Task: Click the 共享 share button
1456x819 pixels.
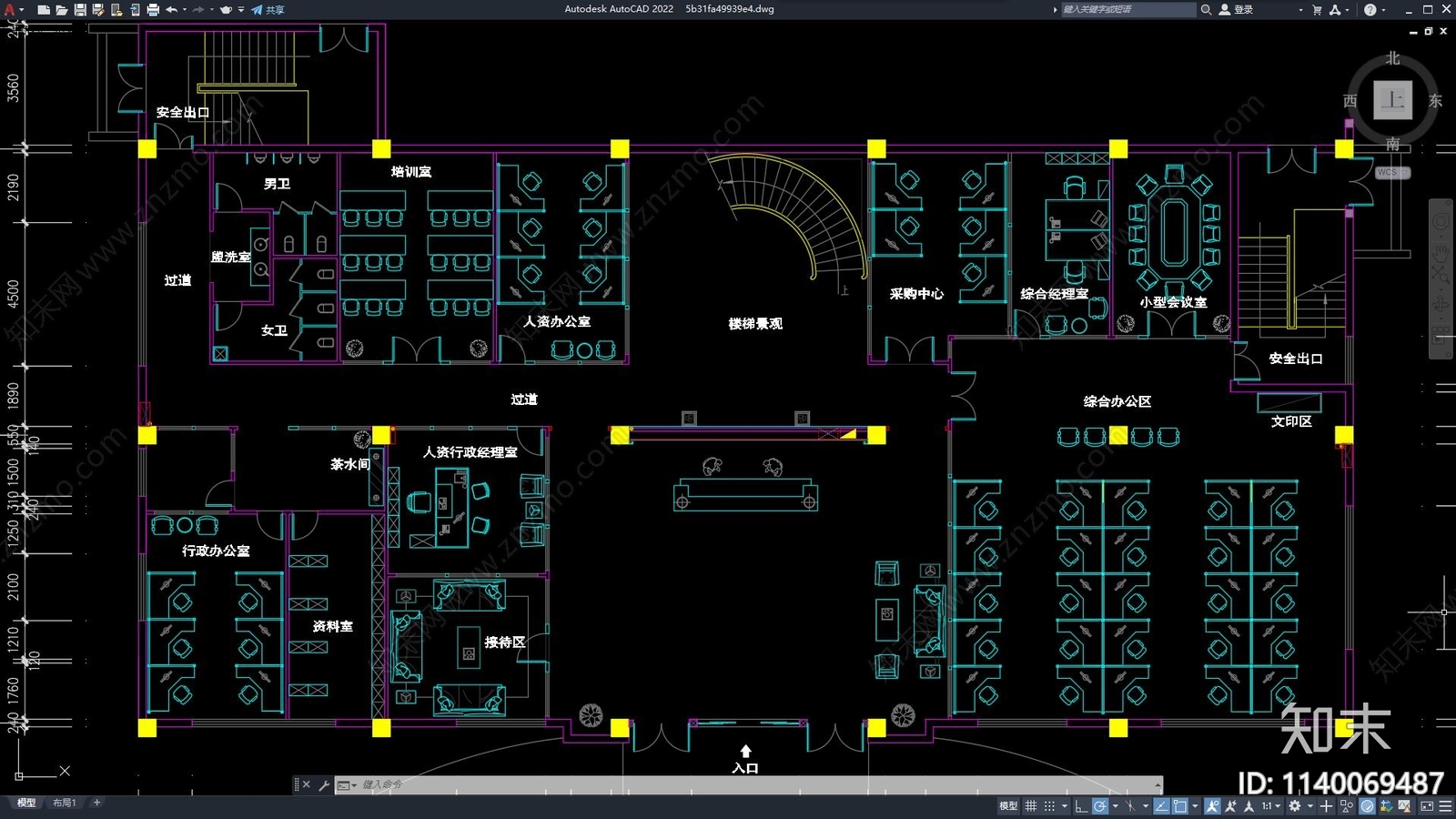Action: click(268, 9)
